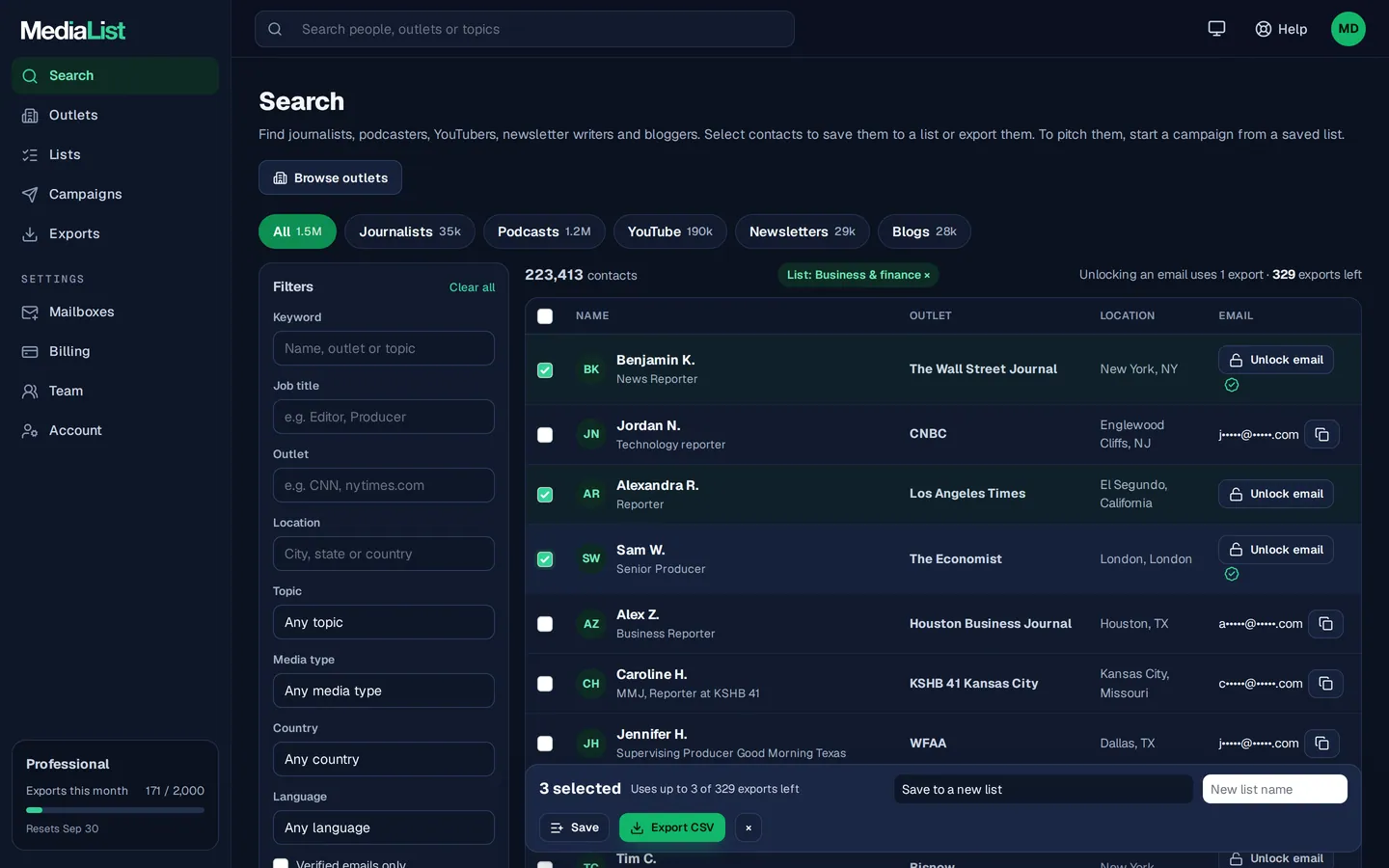The height and width of the screenshot is (868, 1389).
Task: Copy Caroline H.'s masked email
Action: point(1325,684)
